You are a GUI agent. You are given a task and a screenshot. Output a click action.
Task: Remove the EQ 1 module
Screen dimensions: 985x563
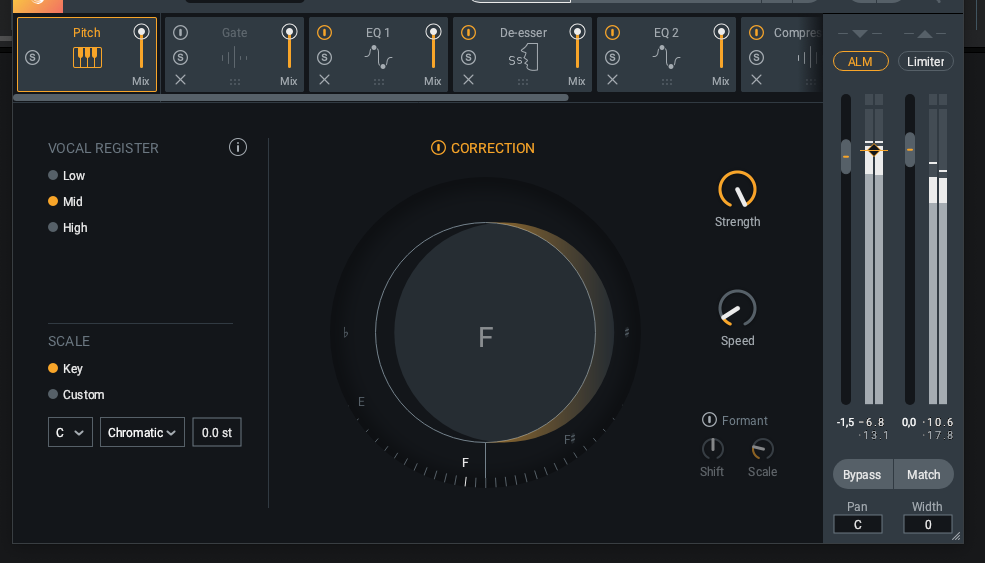click(x=324, y=80)
